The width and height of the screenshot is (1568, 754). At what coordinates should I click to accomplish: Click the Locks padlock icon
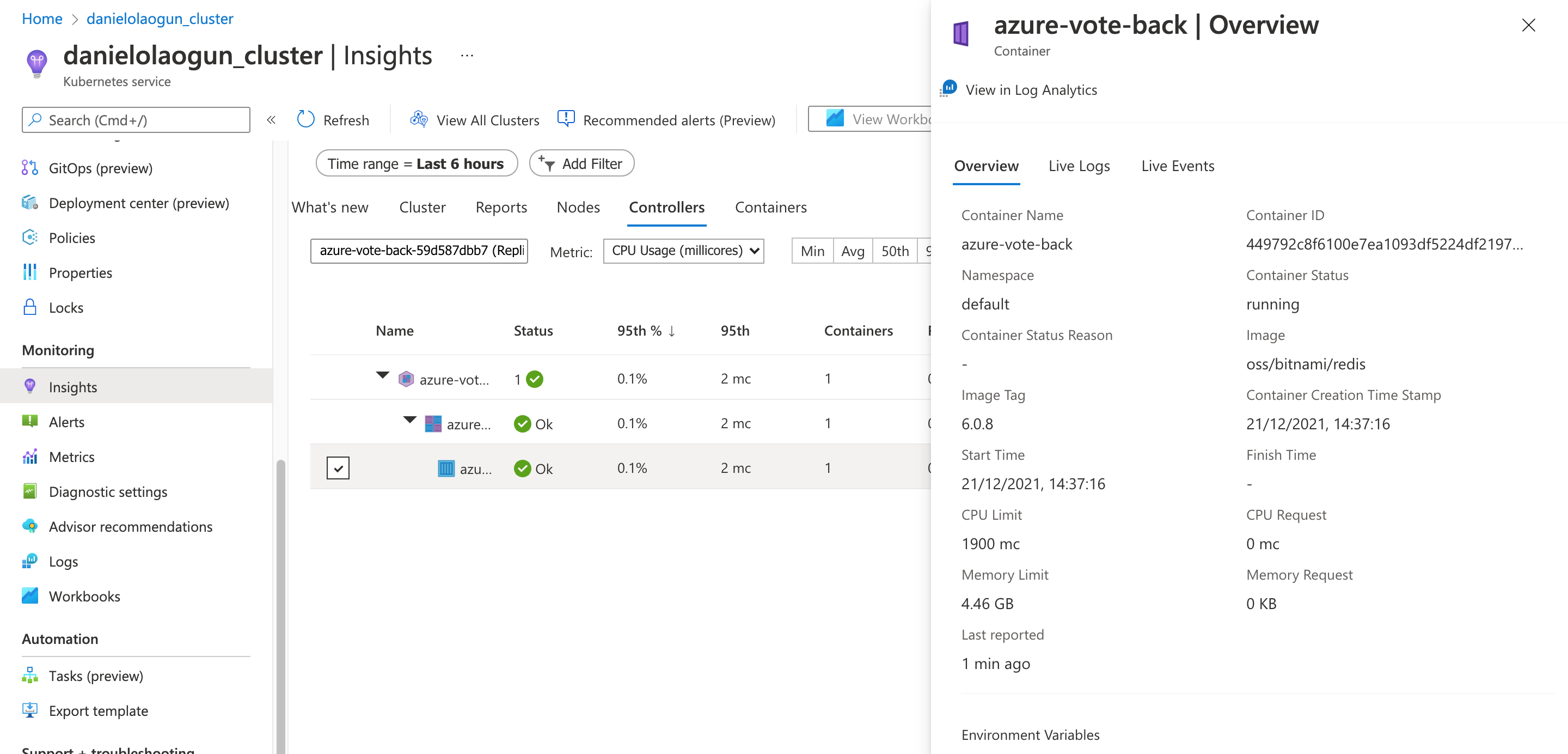tap(29, 307)
